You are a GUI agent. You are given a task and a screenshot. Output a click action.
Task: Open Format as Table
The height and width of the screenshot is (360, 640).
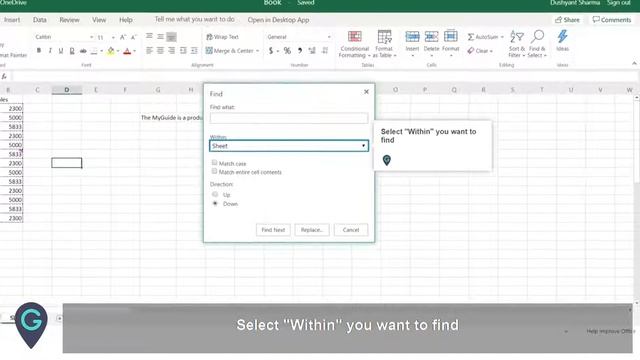[x=384, y=44]
